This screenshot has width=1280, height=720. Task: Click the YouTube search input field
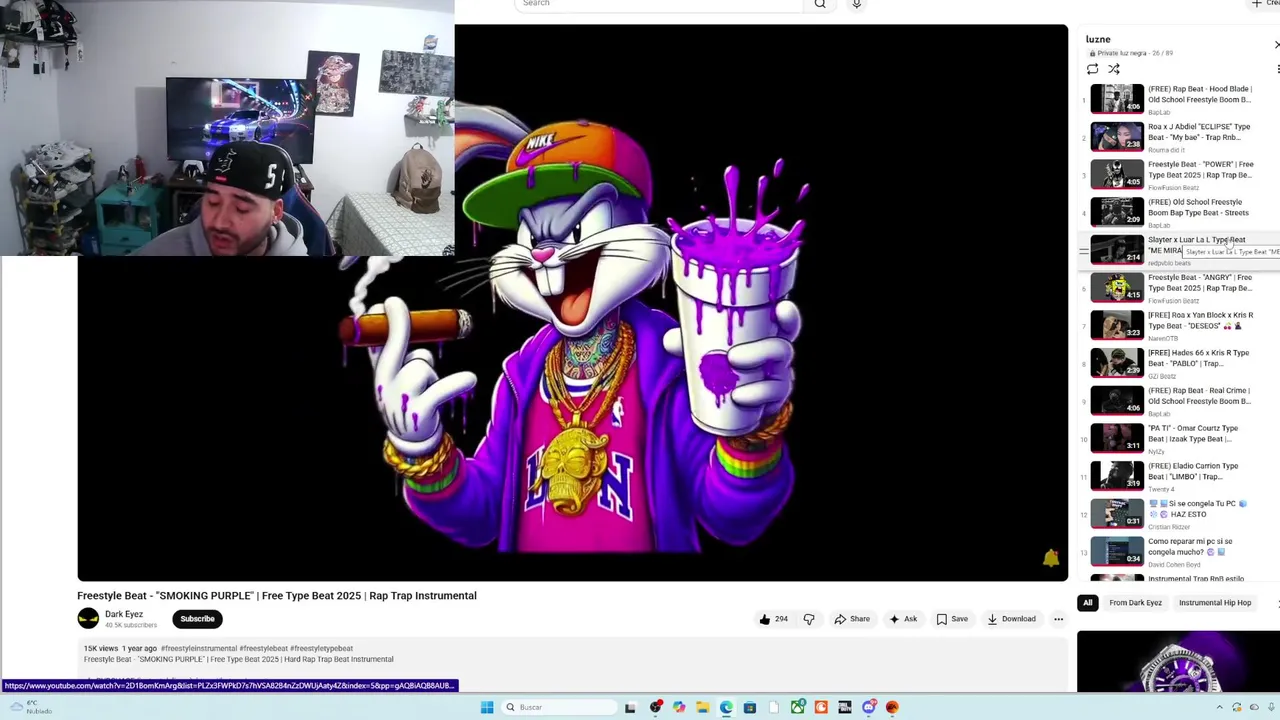pyautogui.click(x=660, y=4)
